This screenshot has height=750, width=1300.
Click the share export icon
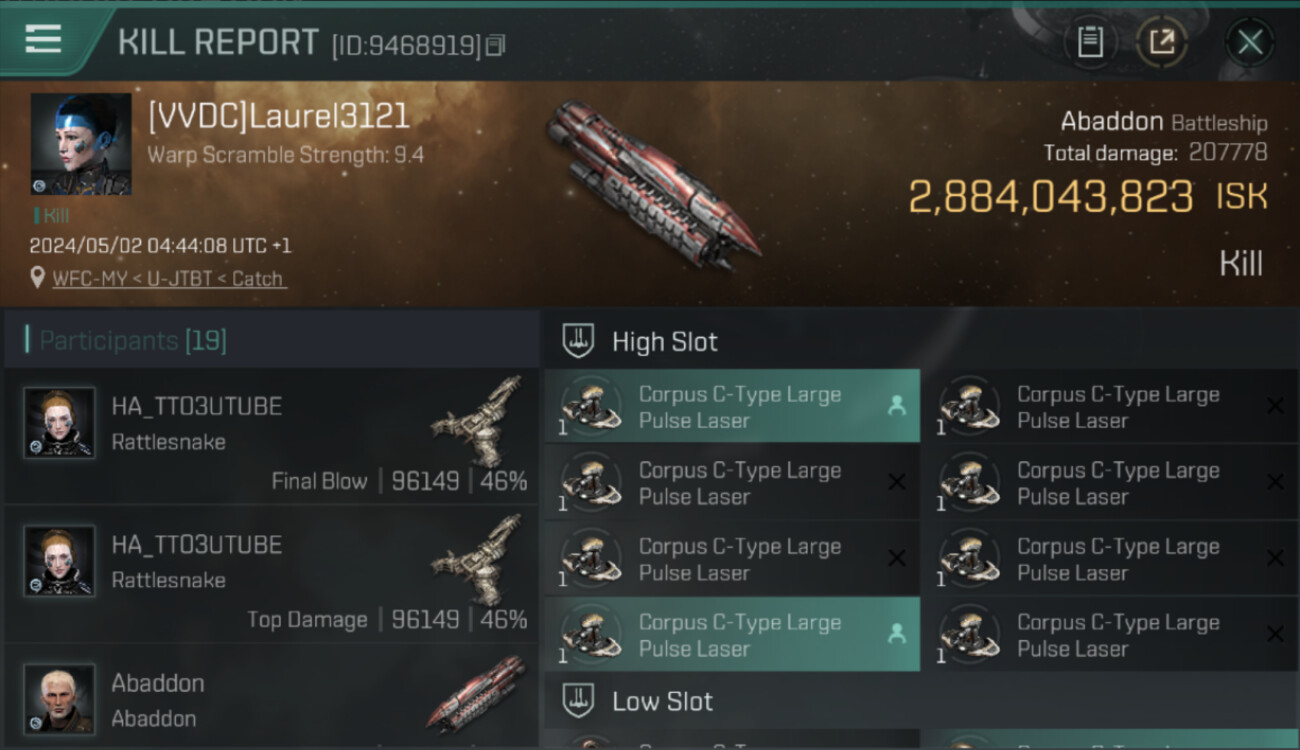point(1162,42)
